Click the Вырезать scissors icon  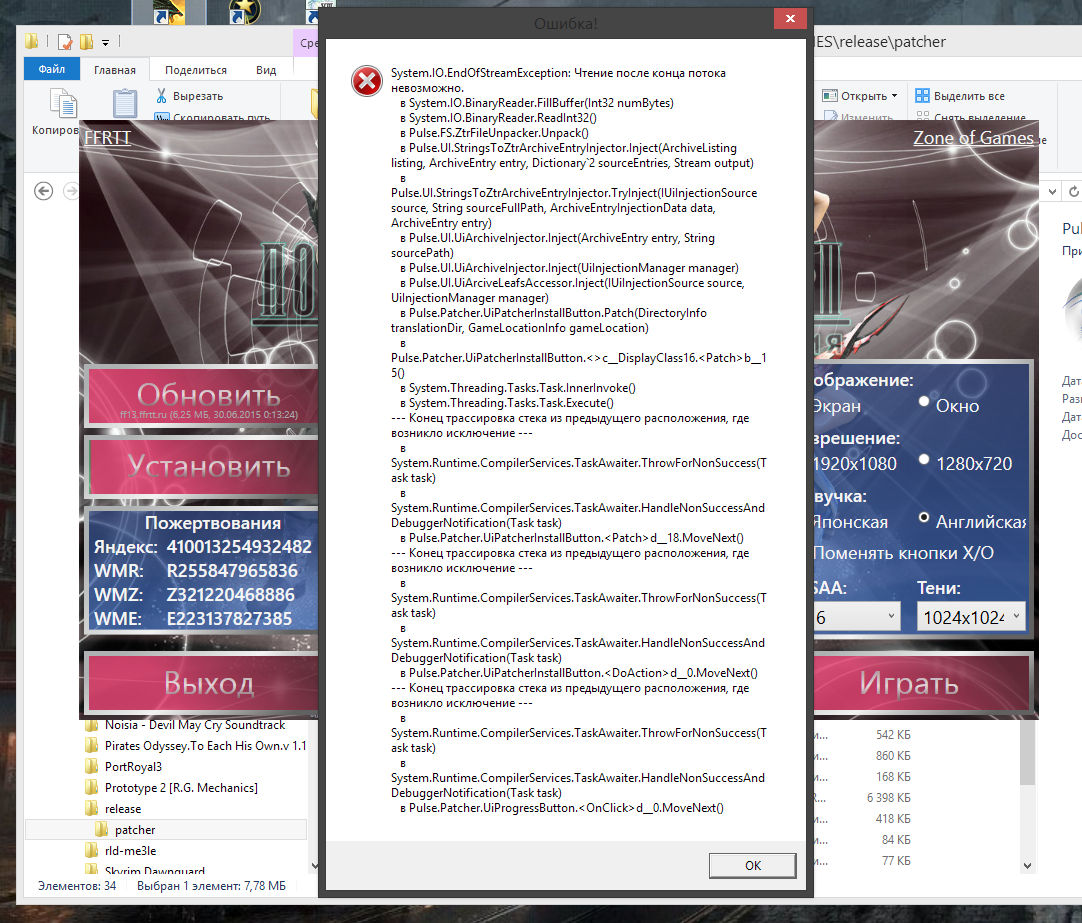click(161, 96)
